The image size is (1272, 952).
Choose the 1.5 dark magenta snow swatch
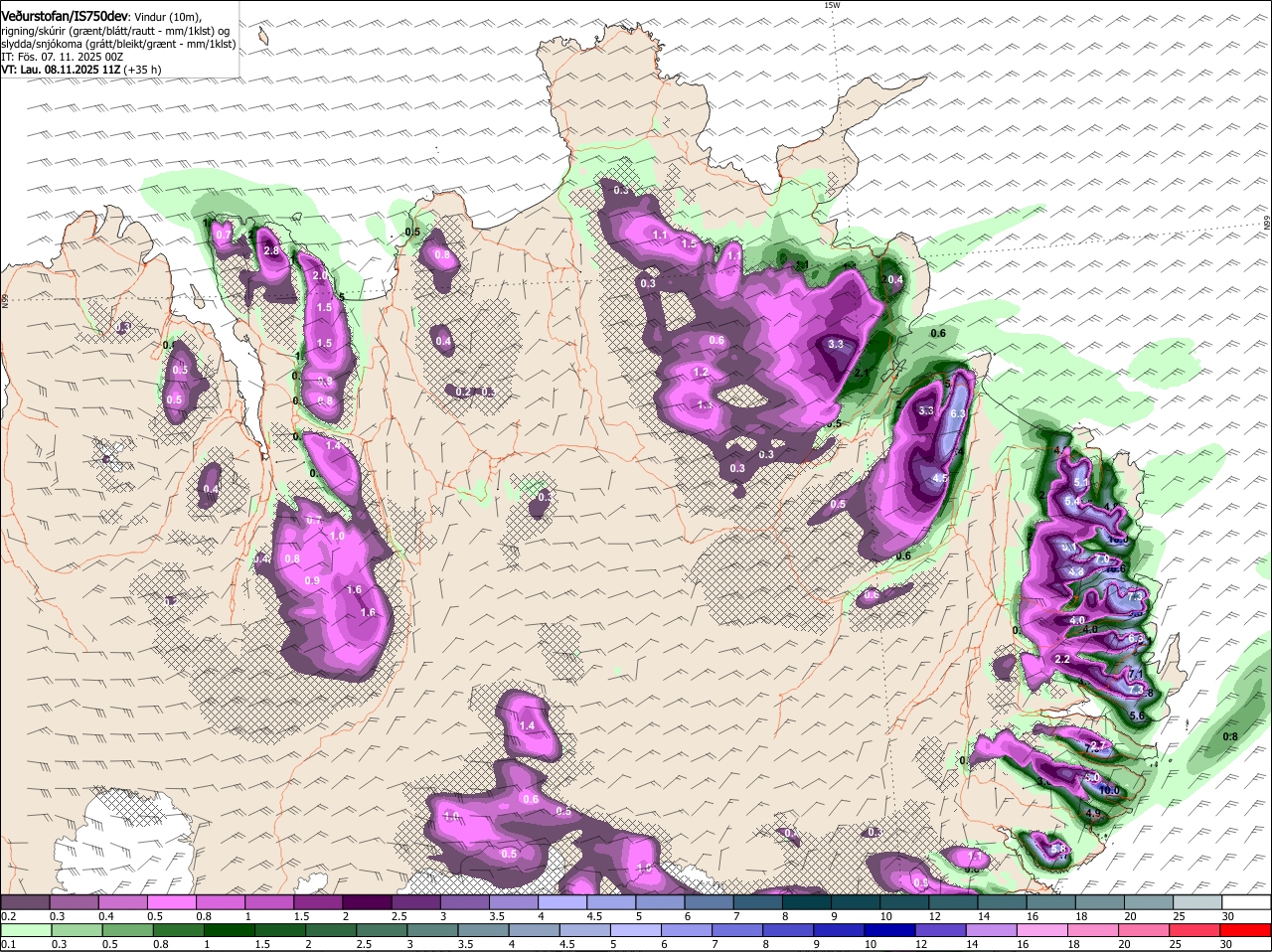coord(318,902)
